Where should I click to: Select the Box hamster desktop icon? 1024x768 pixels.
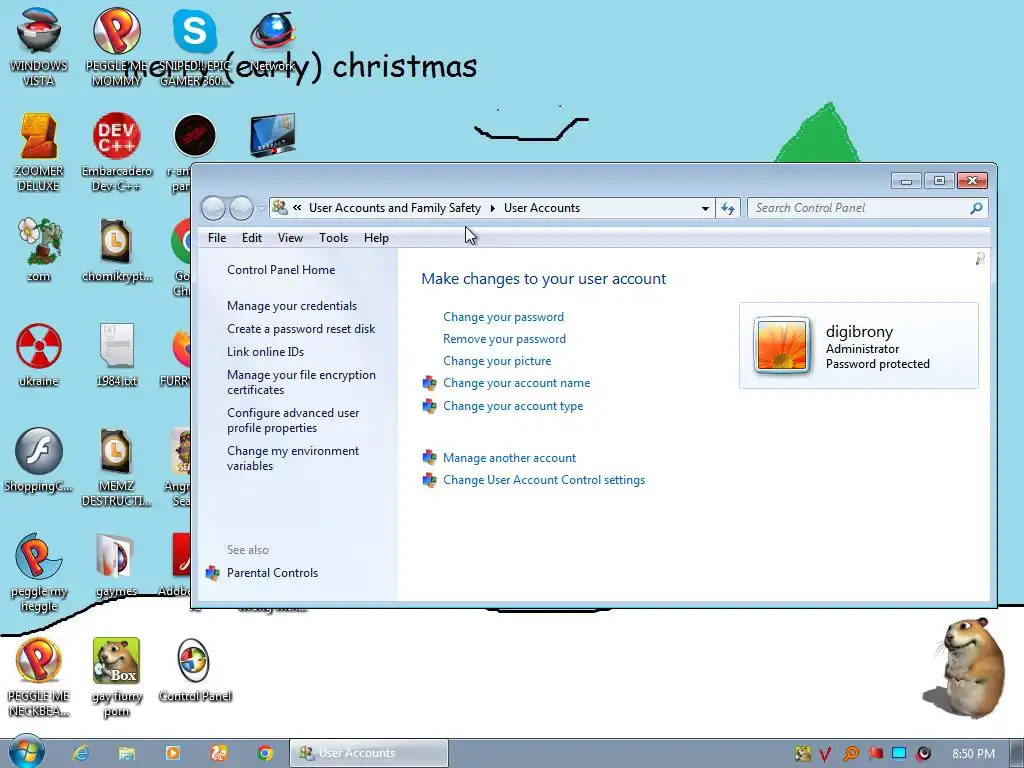point(116,677)
